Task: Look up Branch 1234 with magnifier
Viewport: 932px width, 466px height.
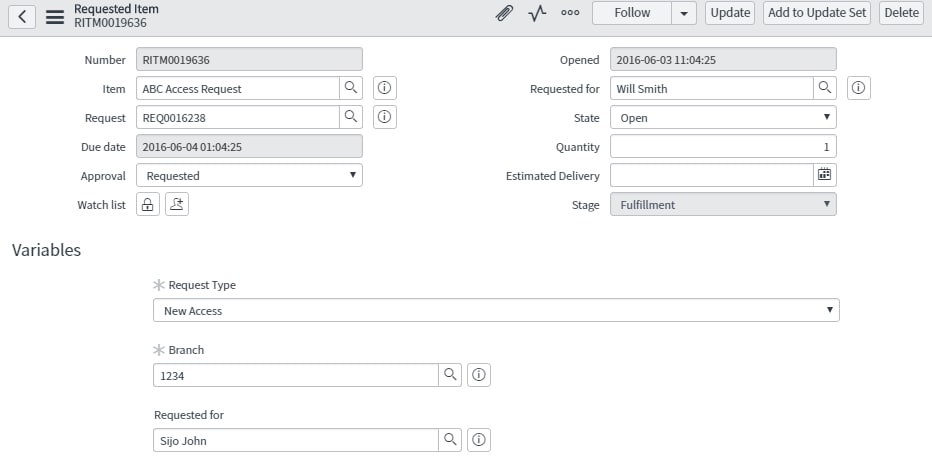Action: (450, 374)
